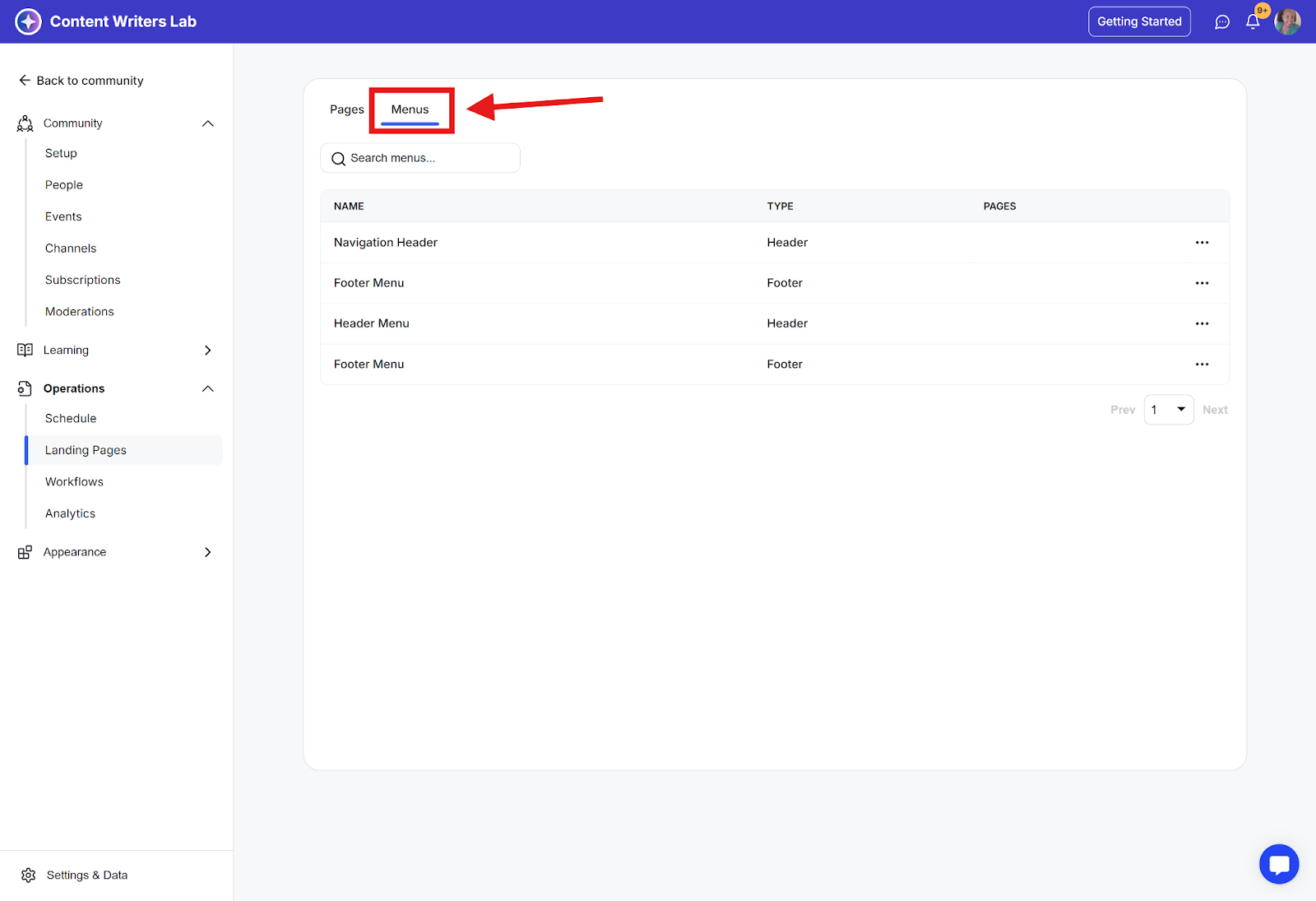1316x901 pixels.
Task: Click the Operations icon in sidebar
Action: point(25,388)
